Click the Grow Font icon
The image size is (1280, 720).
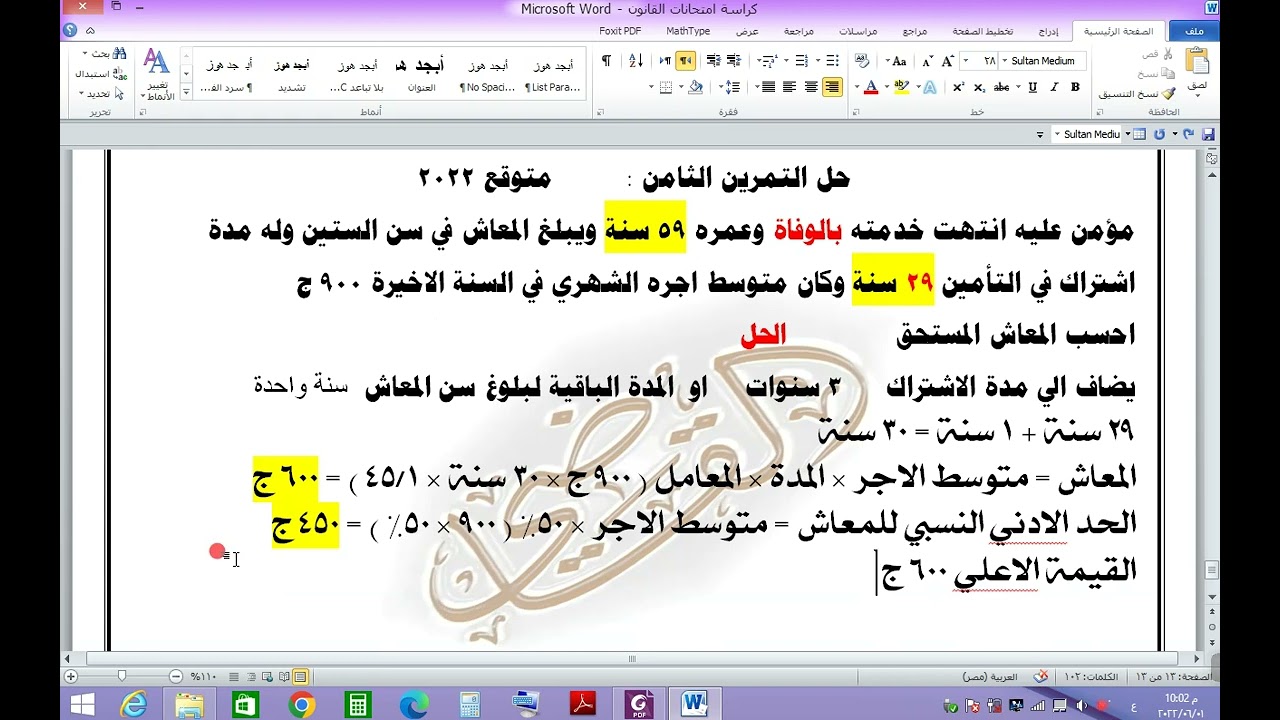tap(947, 61)
